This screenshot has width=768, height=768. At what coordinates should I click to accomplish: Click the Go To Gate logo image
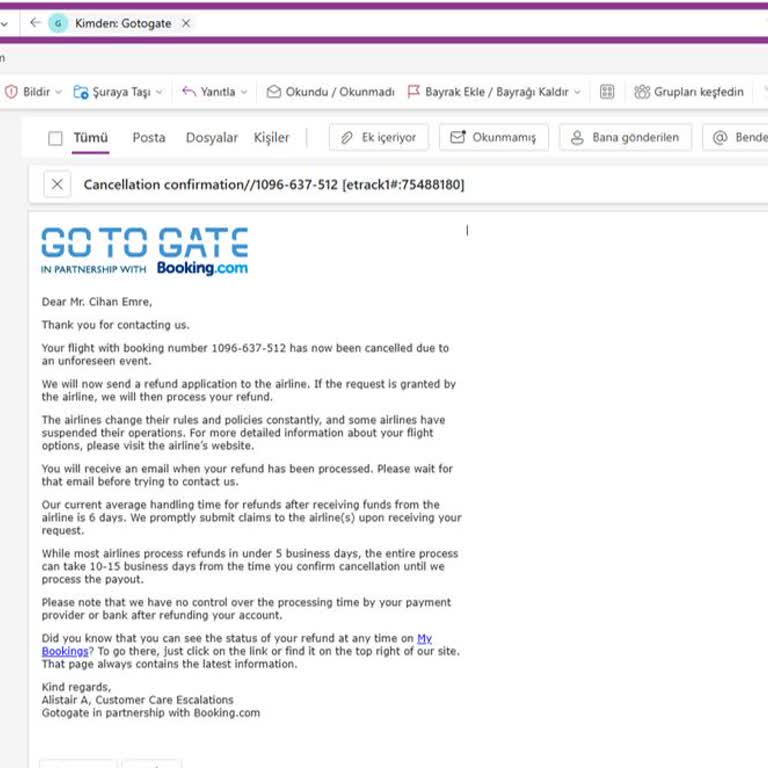[144, 242]
